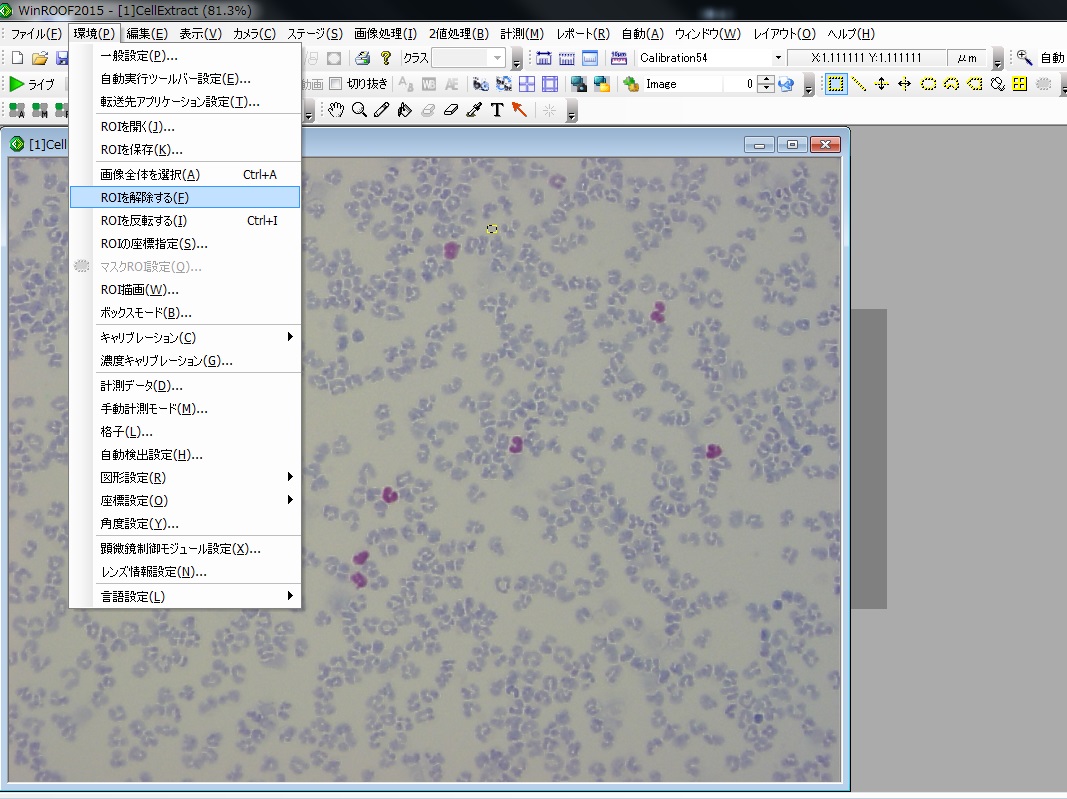This screenshot has width=1067, height=799.
Task: Open 一般設定 from the menu
Action: click(x=185, y=55)
